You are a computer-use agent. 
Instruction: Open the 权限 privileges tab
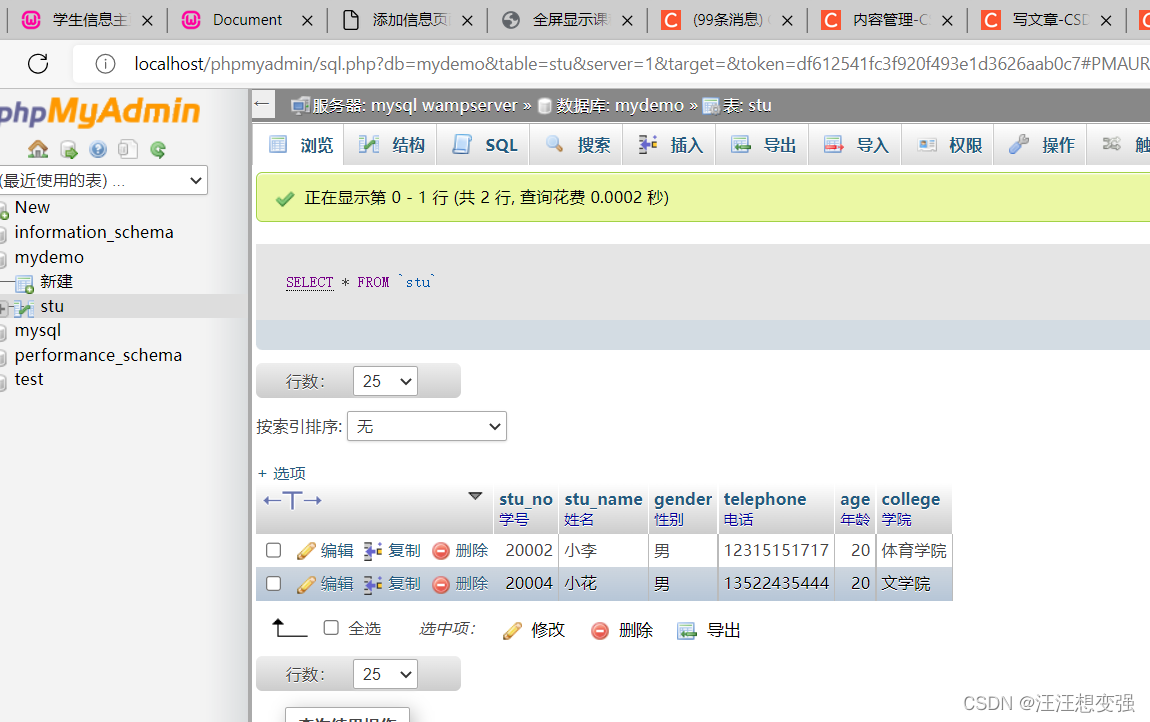(949, 145)
